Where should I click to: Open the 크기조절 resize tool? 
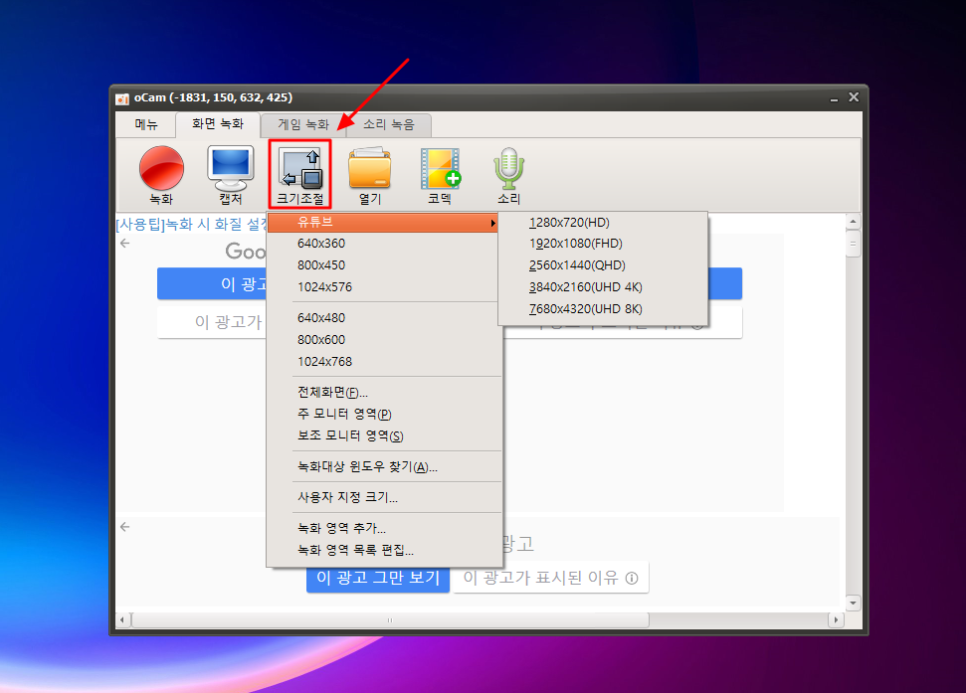click(x=300, y=174)
